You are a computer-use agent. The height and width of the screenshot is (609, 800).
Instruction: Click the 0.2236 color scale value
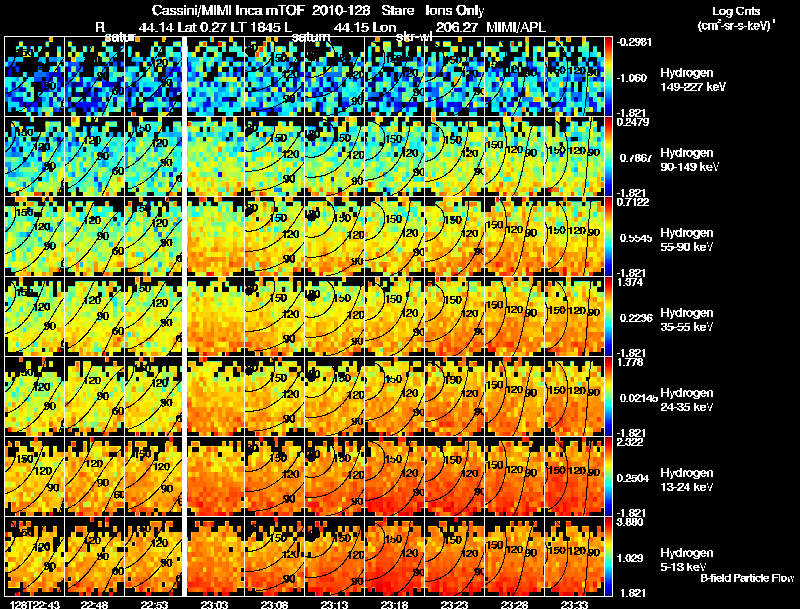pos(635,318)
